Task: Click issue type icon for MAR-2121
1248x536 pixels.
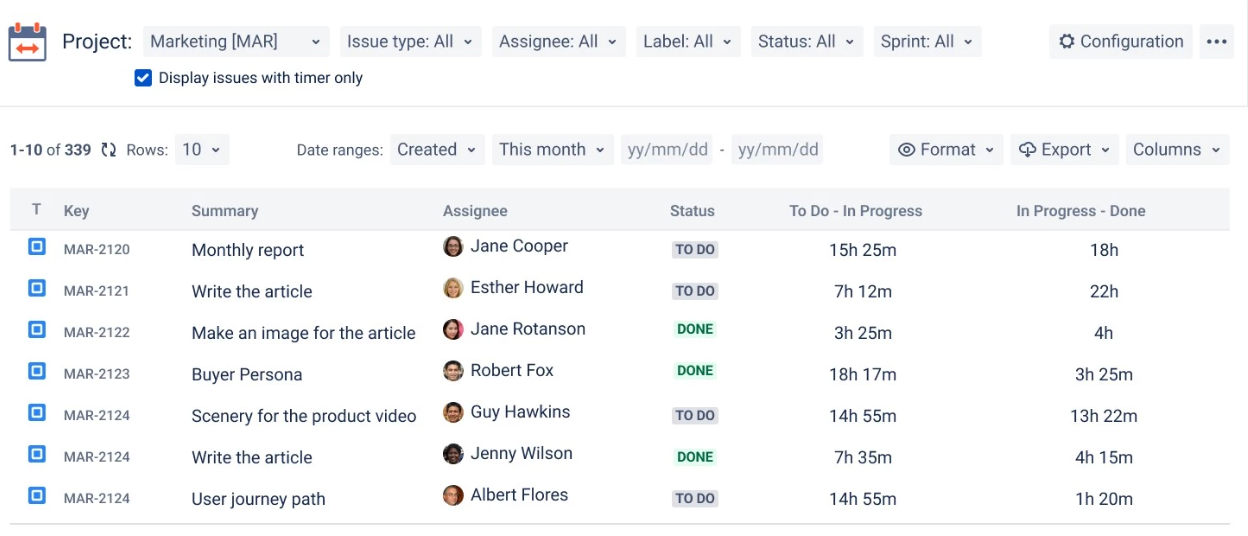Action: point(37,288)
